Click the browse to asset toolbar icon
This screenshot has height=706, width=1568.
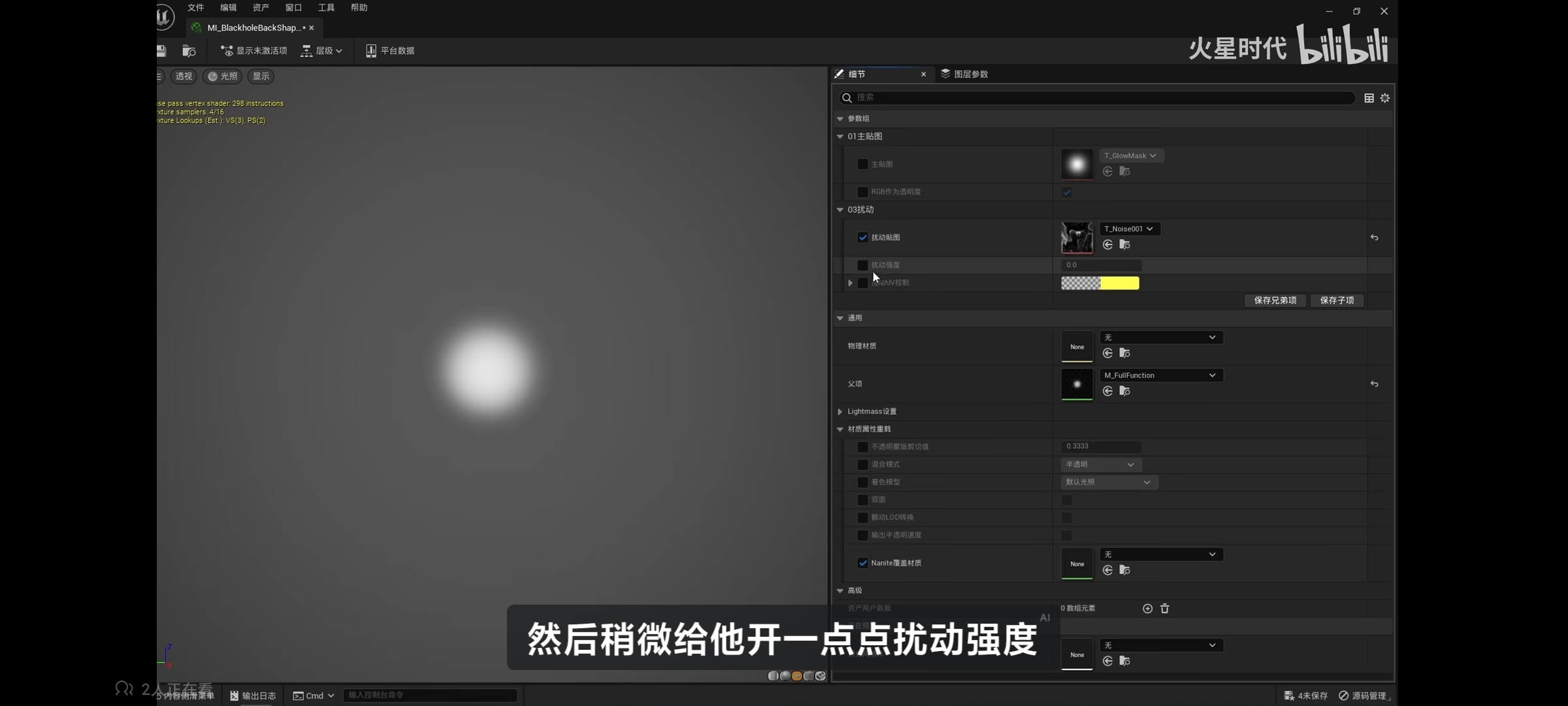tap(189, 51)
